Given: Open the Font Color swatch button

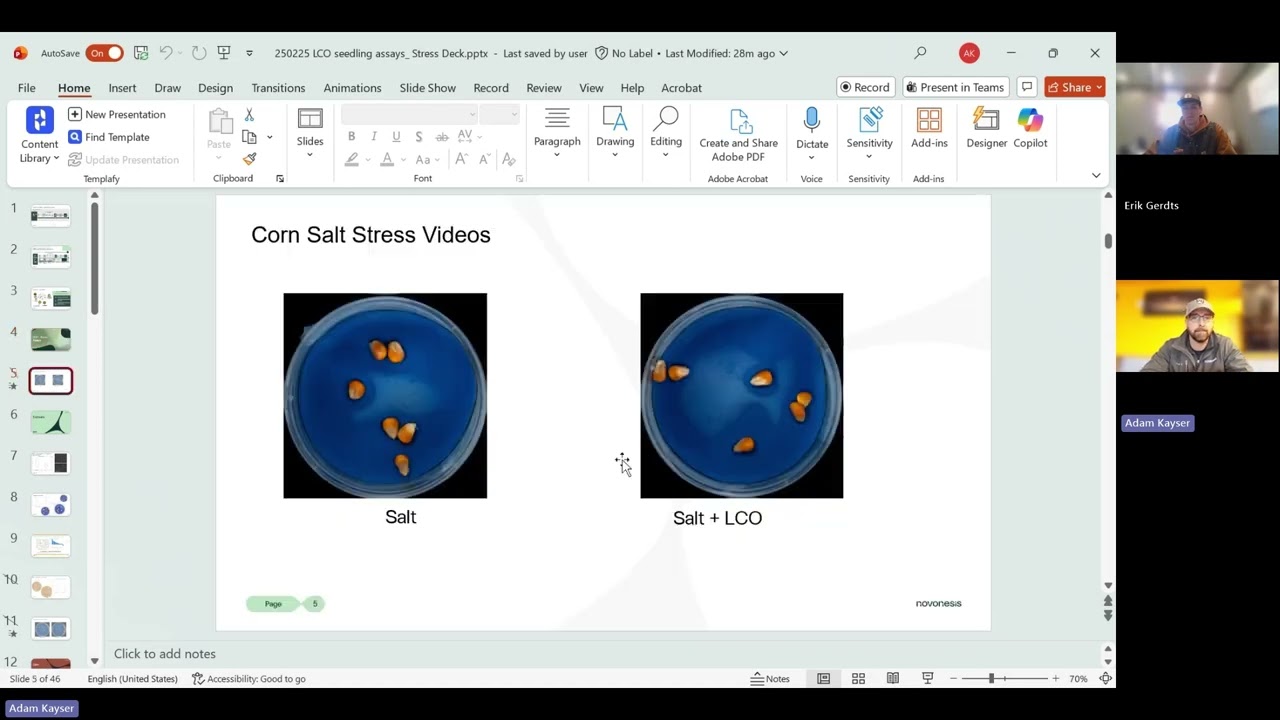Looking at the screenshot, I should click(x=387, y=159).
